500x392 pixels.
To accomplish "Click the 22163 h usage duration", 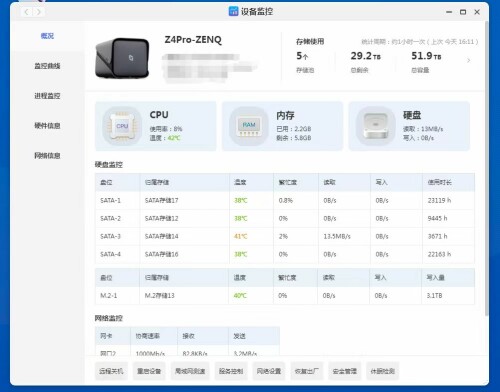I will 439,254.
